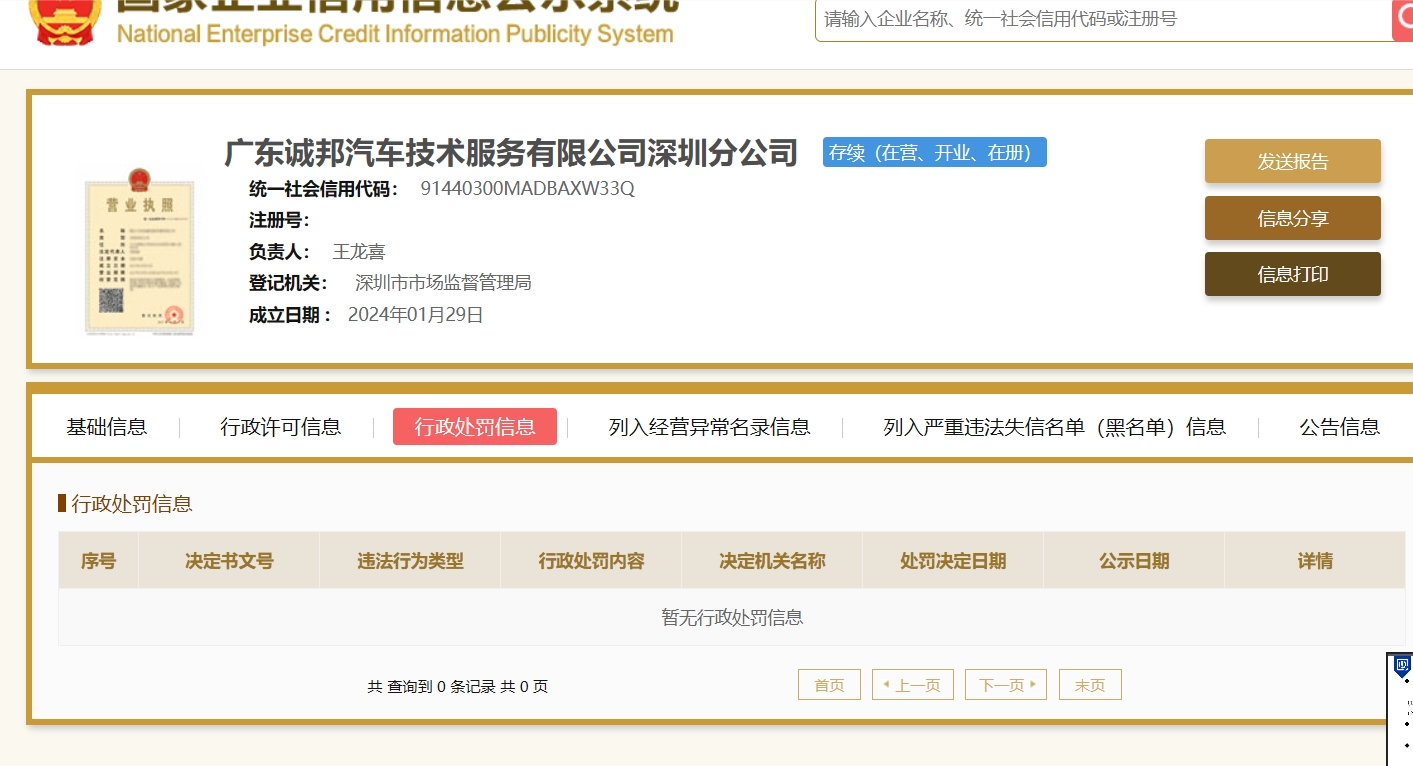Click the 存续(在营、开业、在册) status badge

tap(935, 152)
